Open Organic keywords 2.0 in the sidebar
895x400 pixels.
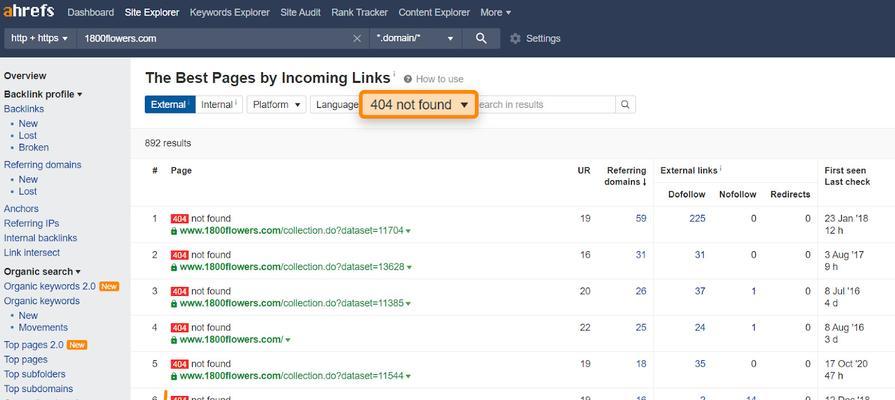50,286
